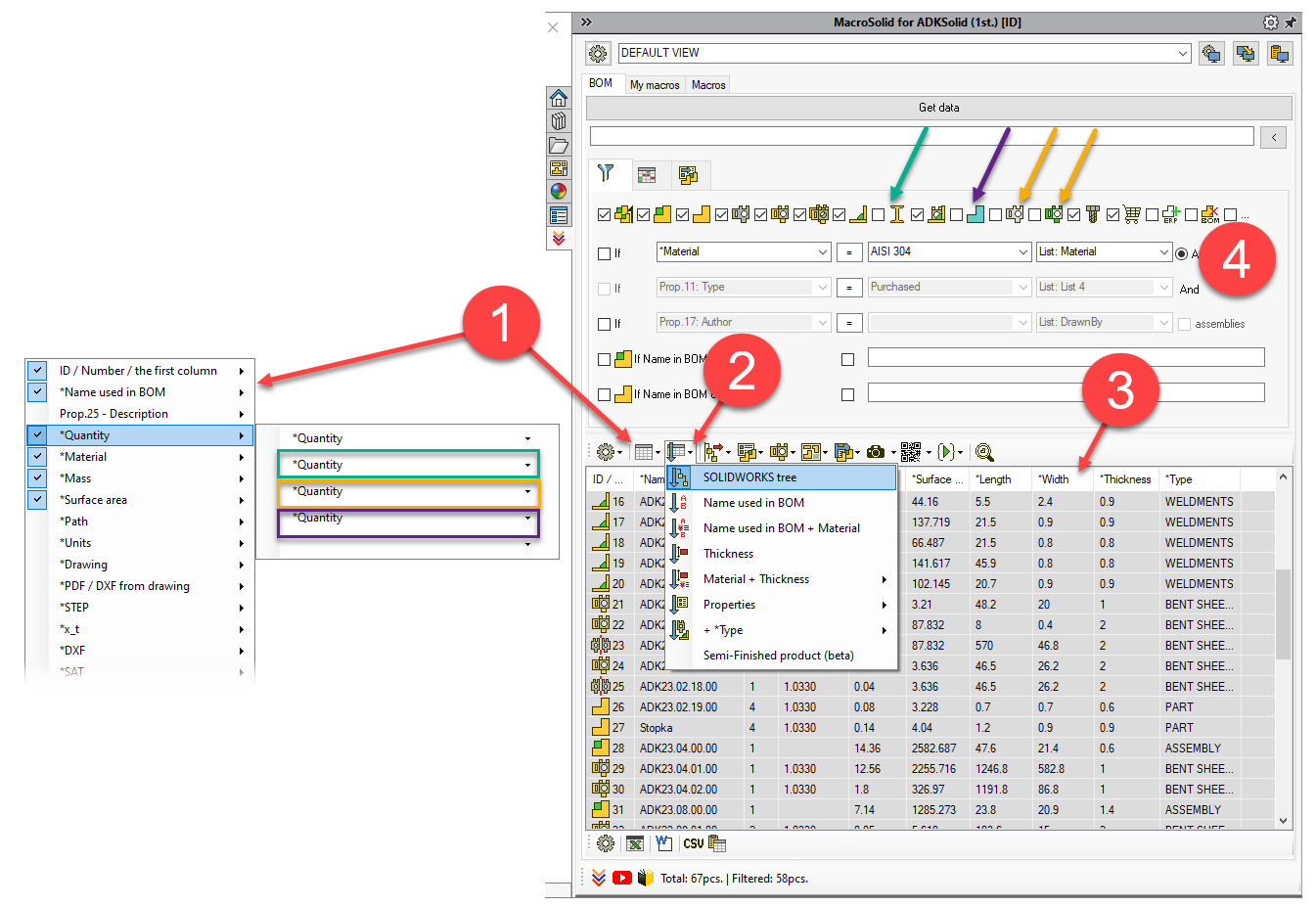The height and width of the screenshot is (907, 1316).
Task: Click the < button beside the search field
Action: click(1273, 137)
